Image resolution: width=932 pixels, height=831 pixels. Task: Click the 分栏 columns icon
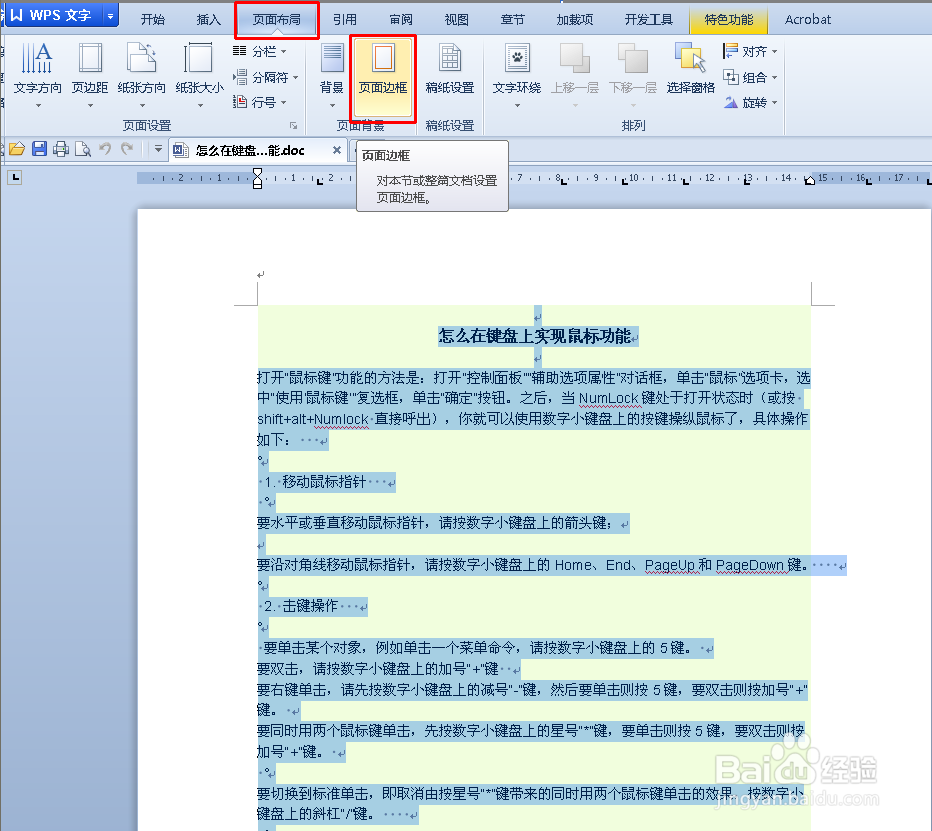(240, 51)
